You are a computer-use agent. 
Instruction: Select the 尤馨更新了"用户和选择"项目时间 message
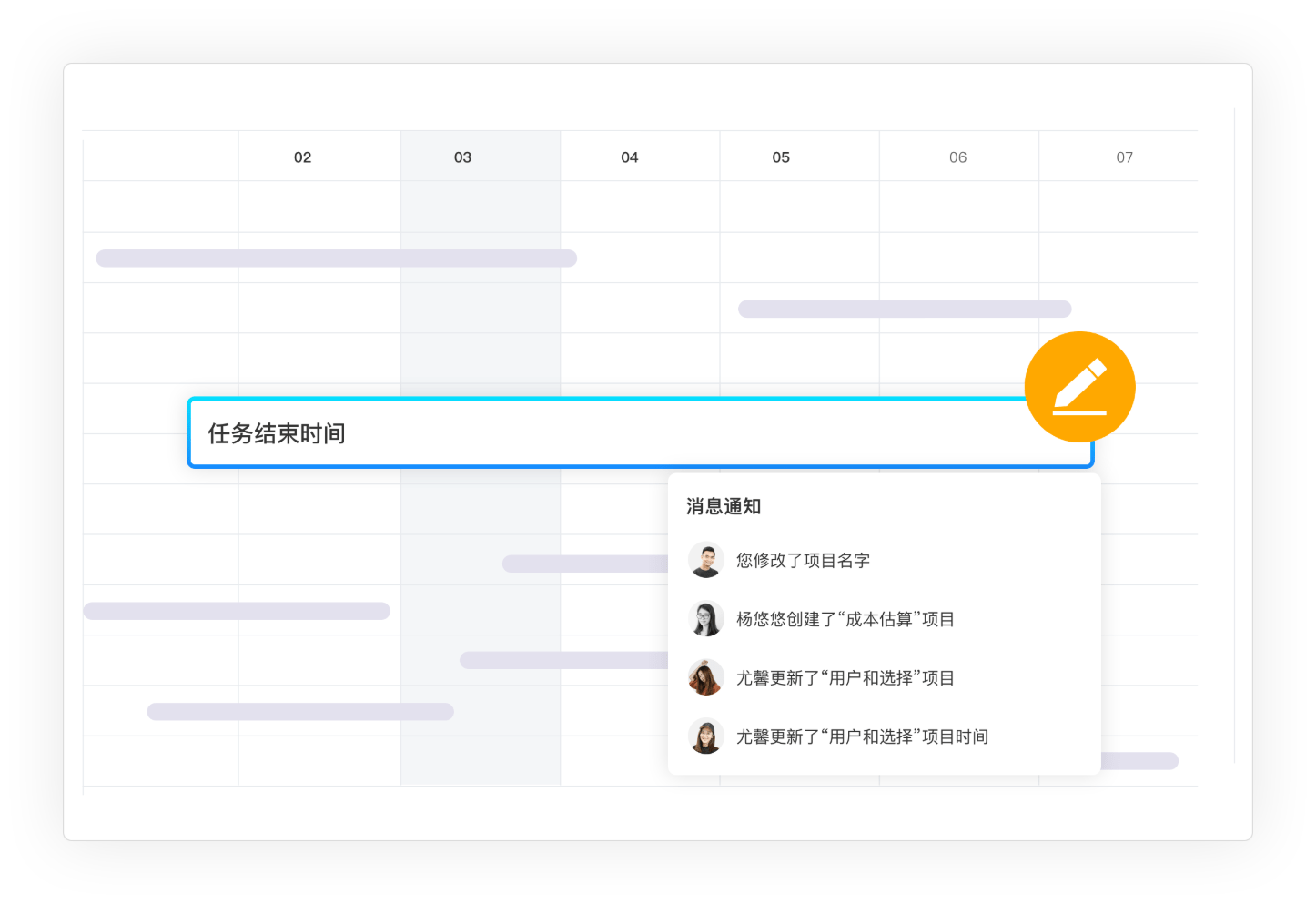tap(861, 737)
